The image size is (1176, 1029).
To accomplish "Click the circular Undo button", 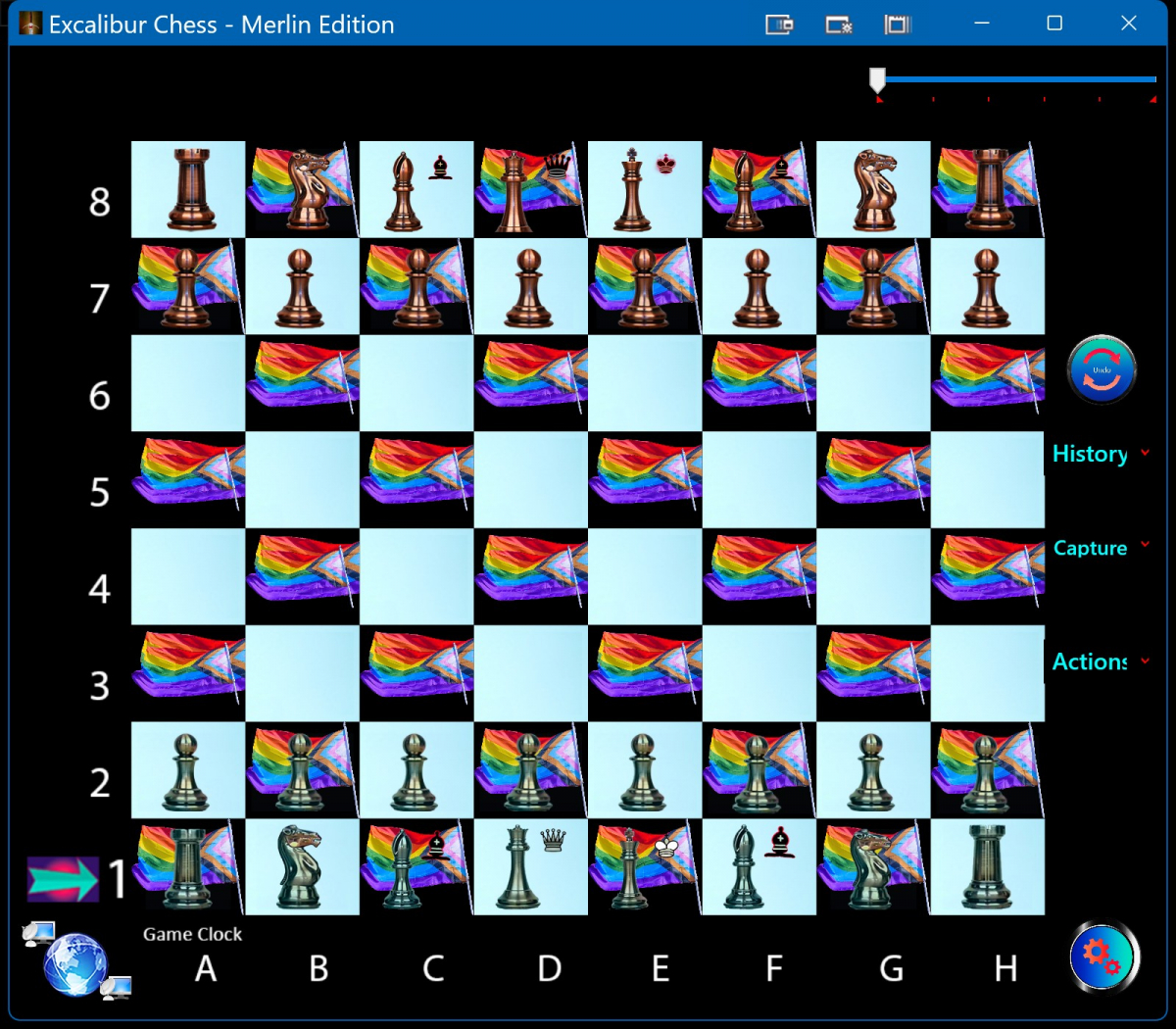I will 1102,370.
